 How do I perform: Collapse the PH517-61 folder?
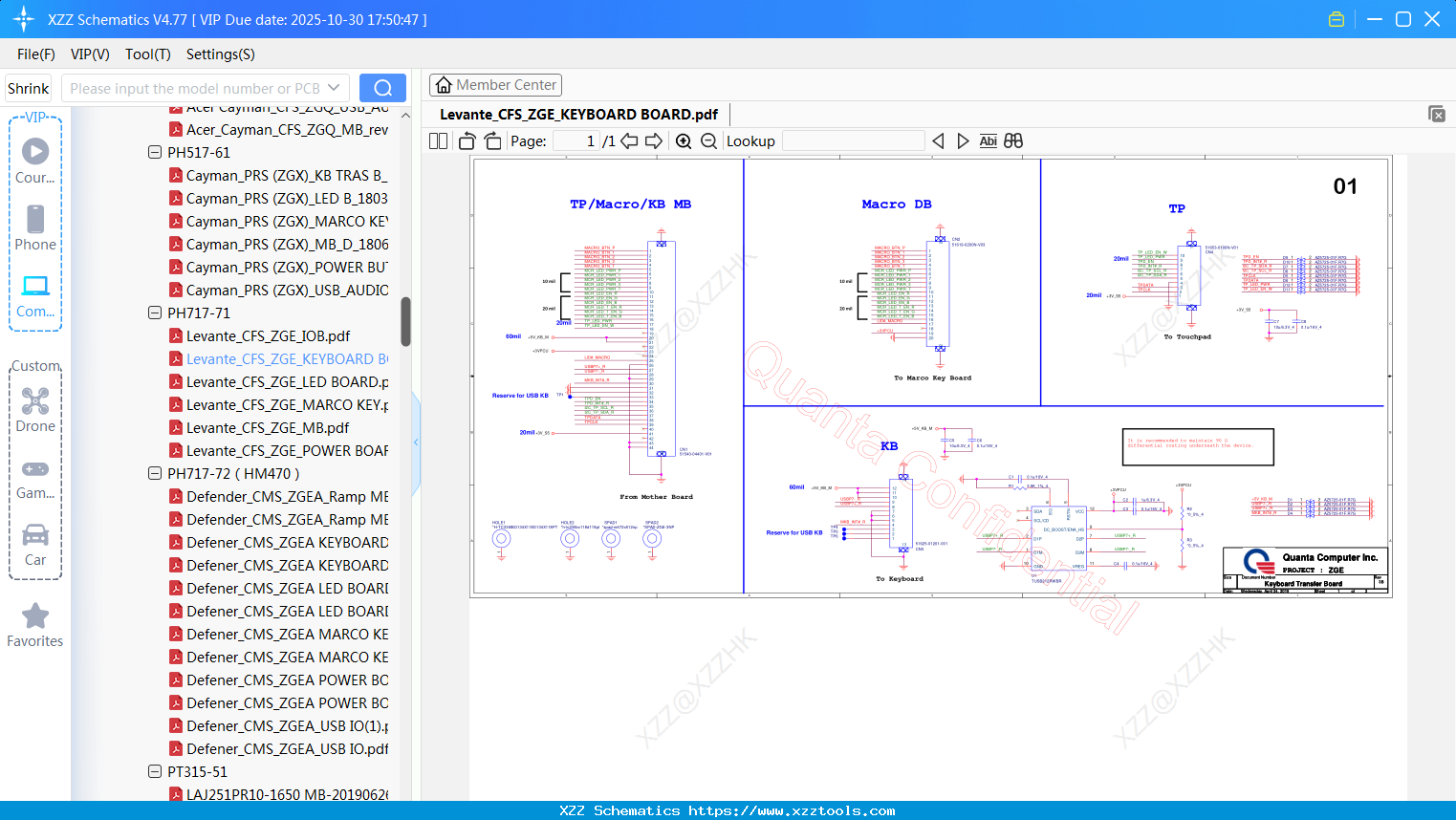[x=155, y=152]
